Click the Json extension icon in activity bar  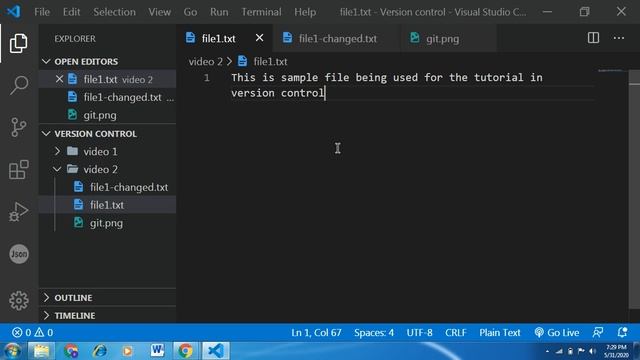[19, 254]
